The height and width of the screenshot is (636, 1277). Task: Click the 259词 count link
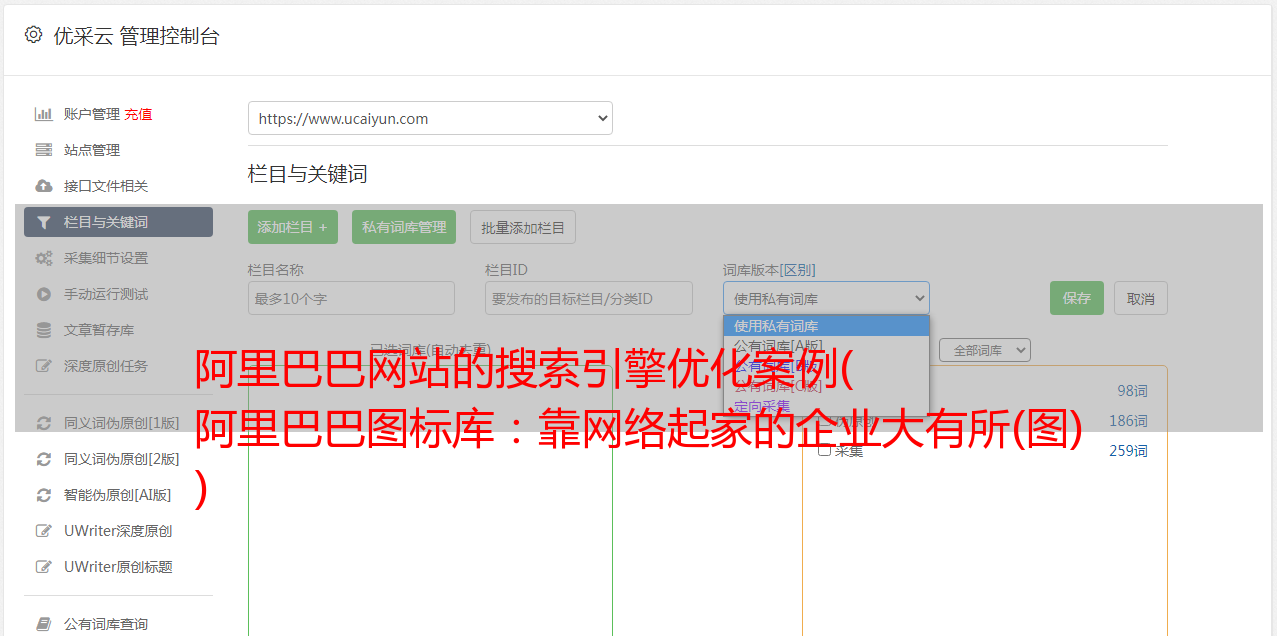click(x=1128, y=451)
